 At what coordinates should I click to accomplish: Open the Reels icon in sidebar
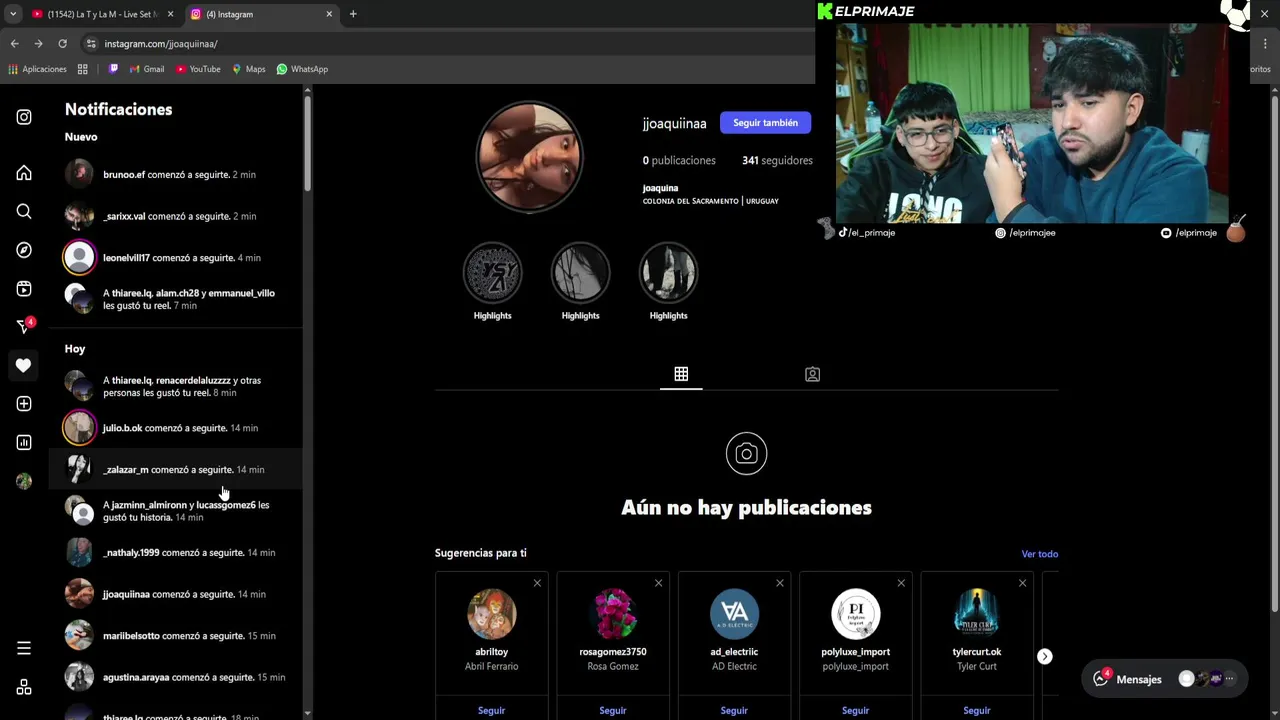point(24,289)
